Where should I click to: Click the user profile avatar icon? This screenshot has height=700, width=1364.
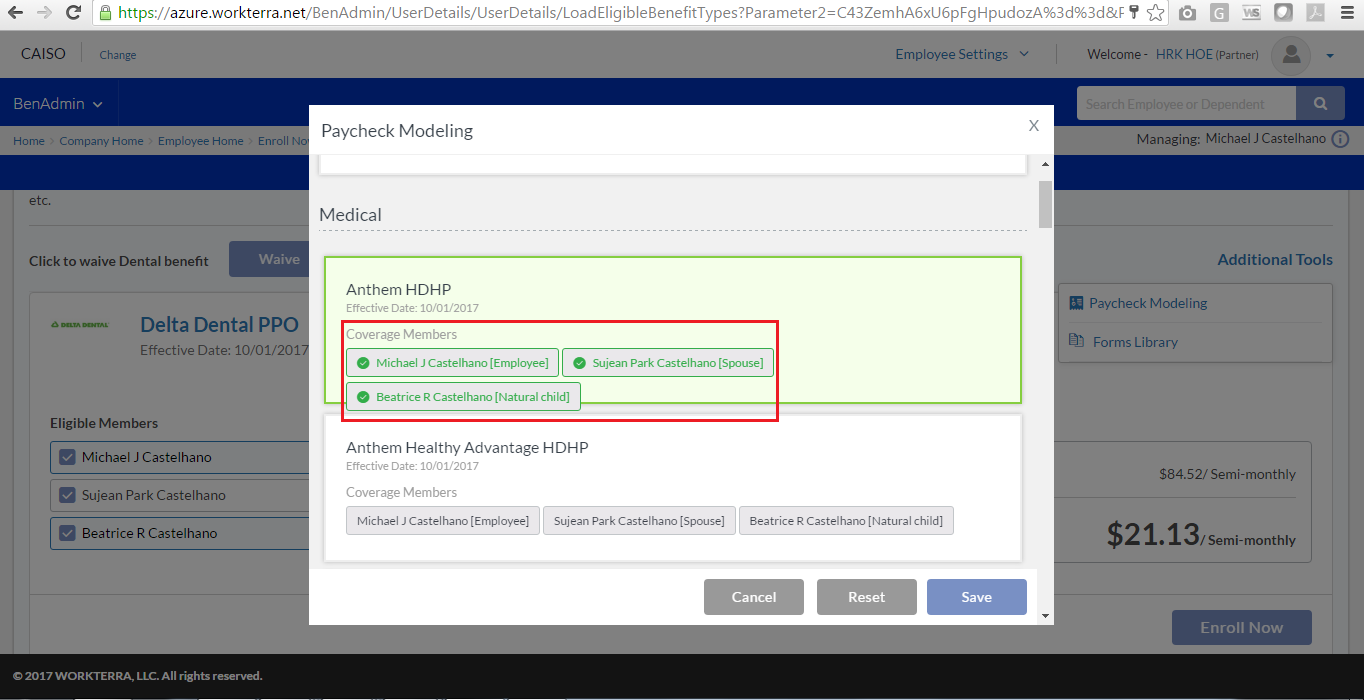coord(1290,55)
